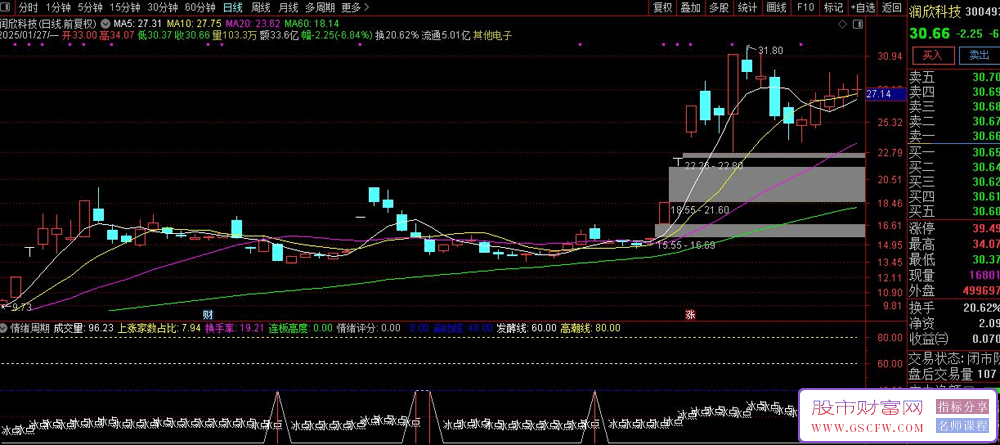Image resolution: width=1000 pixels, height=445 pixels.
Task: Click the 统计 statistics button
Action: pos(747,8)
